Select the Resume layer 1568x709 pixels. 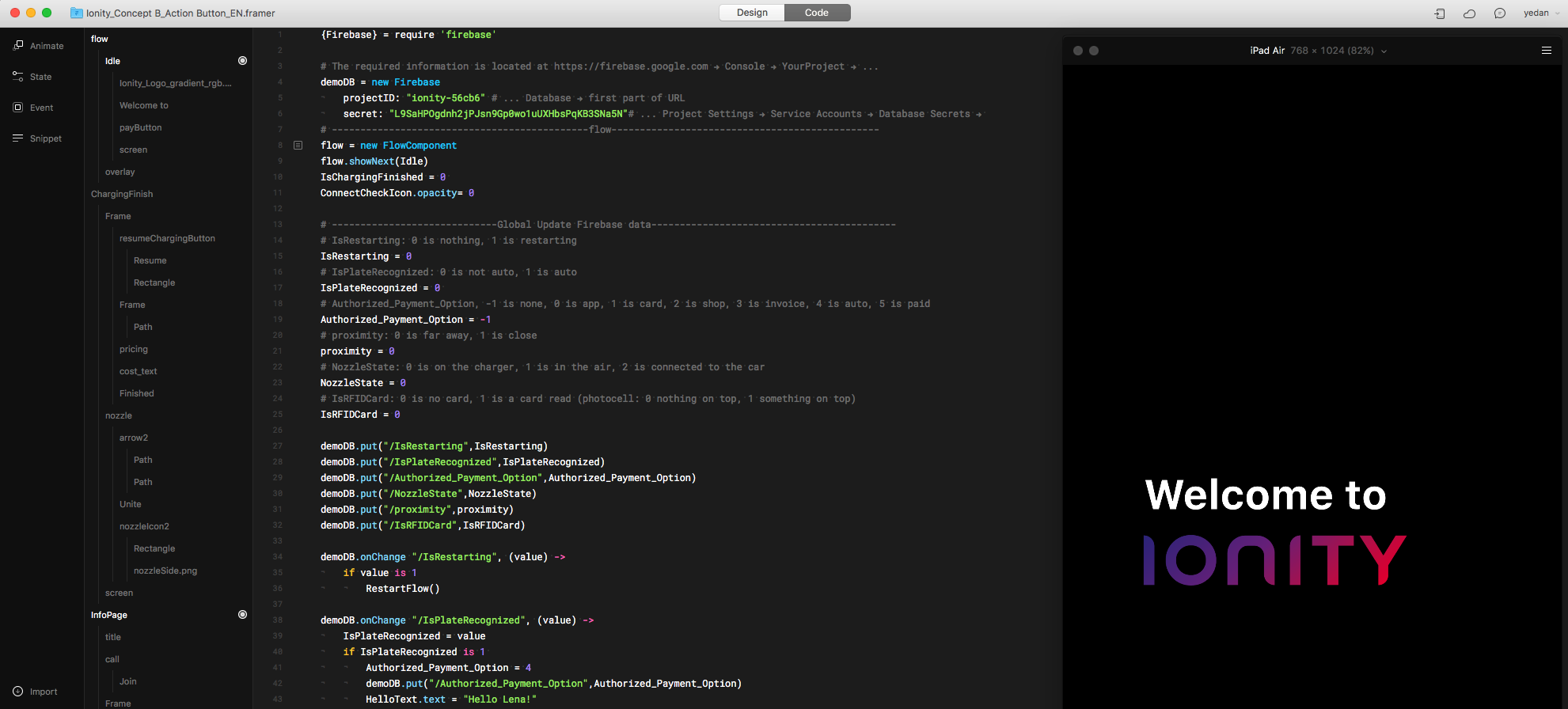coord(150,260)
